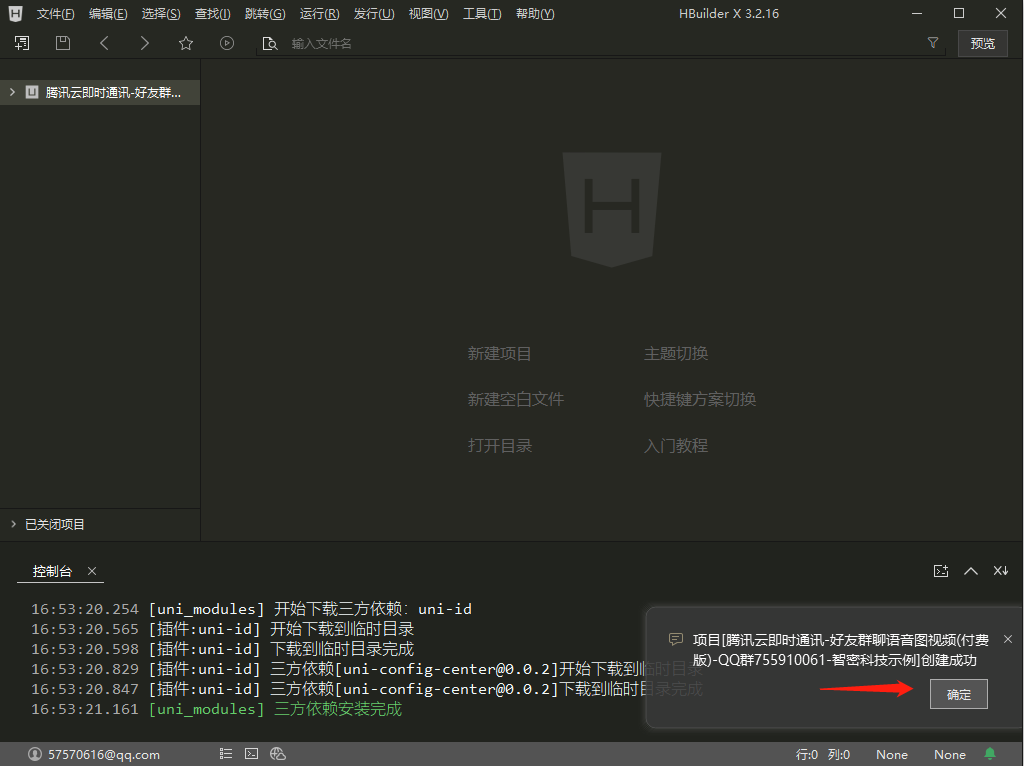Click the 行:0 status bar entry
Viewport: 1024px width, 766px height.
click(x=807, y=754)
